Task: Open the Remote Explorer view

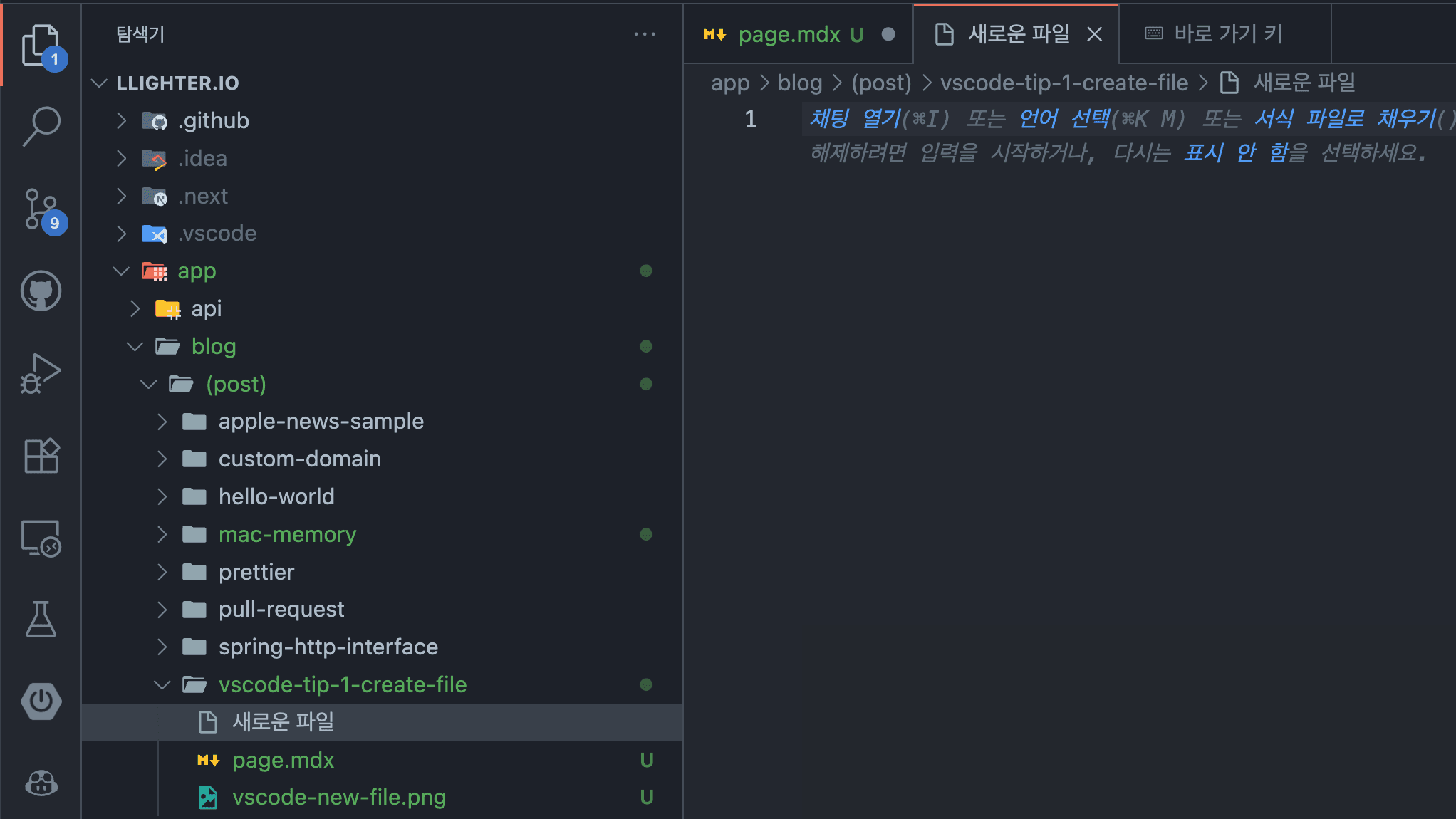Action: pos(41,538)
